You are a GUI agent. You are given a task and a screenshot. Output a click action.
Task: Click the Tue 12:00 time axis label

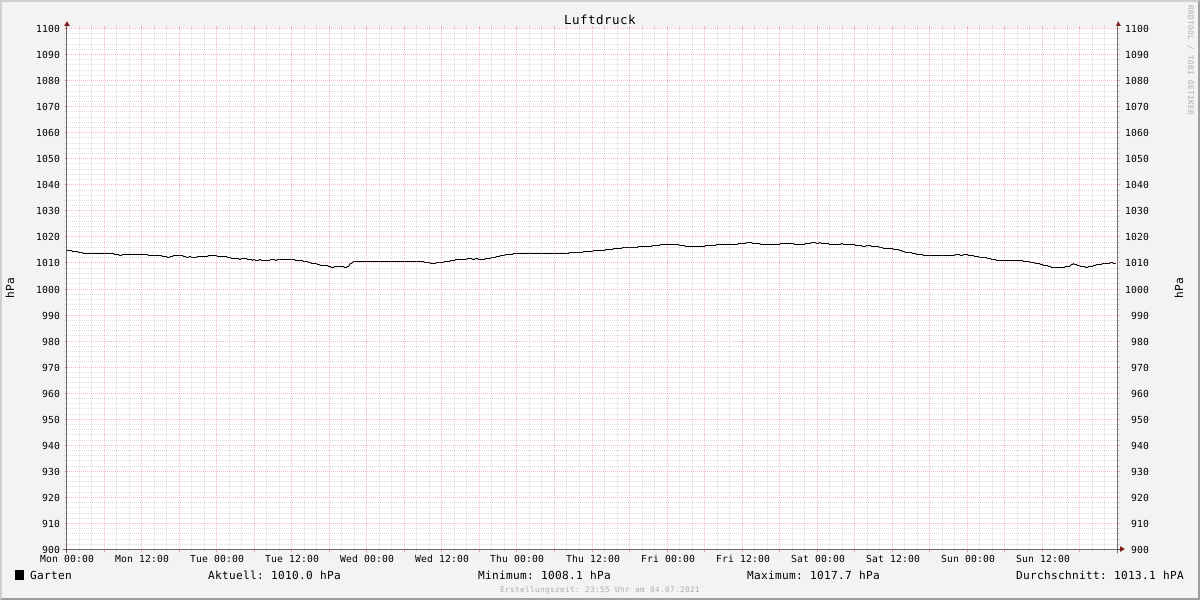click(292, 559)
